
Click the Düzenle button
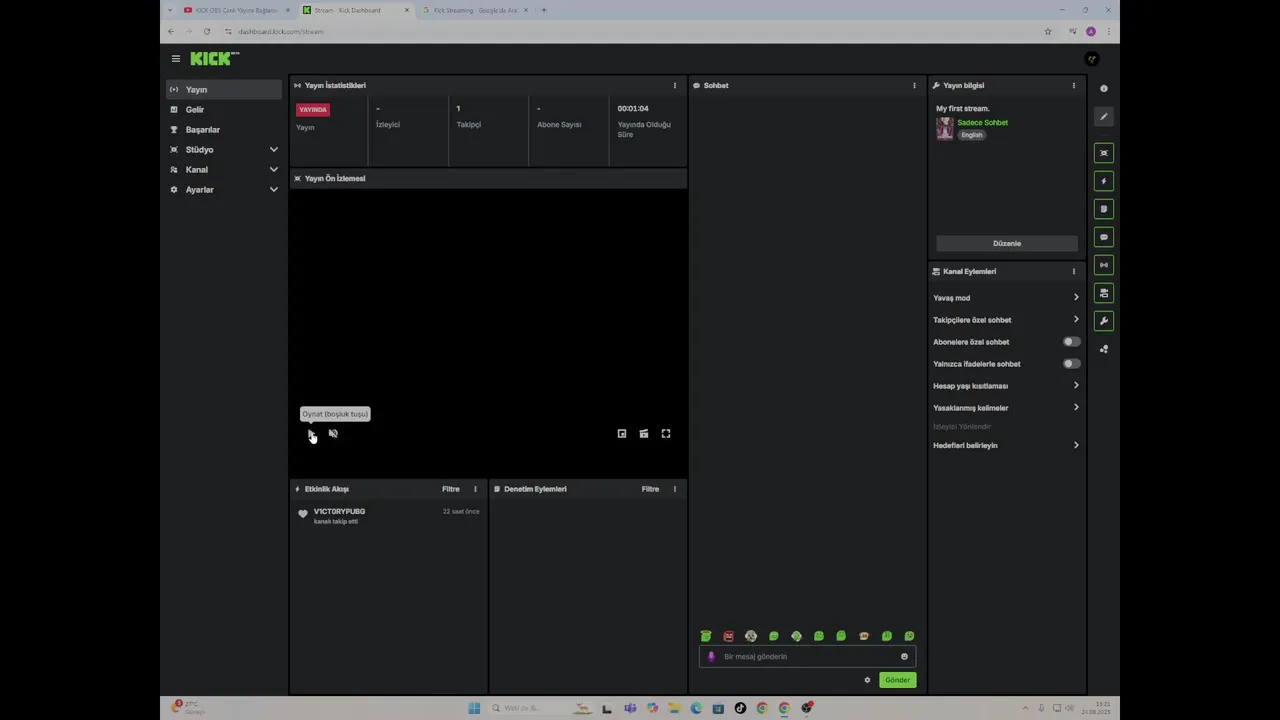[1007, 244]
